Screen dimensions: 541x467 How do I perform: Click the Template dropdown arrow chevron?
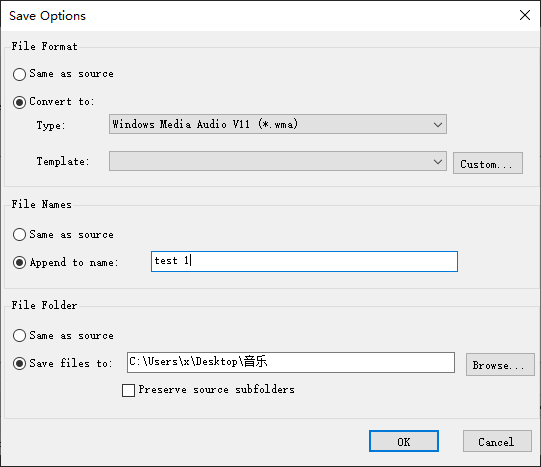pos(438,161)
